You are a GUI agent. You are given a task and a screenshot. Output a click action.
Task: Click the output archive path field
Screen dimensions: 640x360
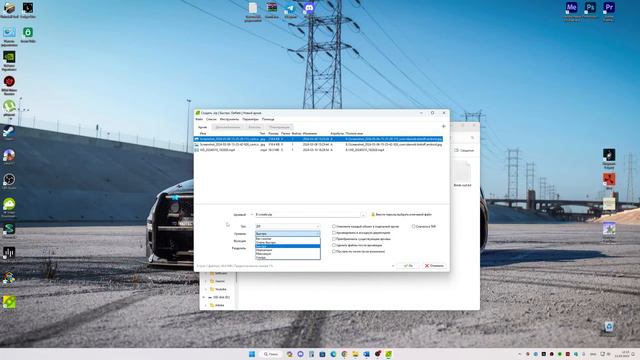point(307,215)
